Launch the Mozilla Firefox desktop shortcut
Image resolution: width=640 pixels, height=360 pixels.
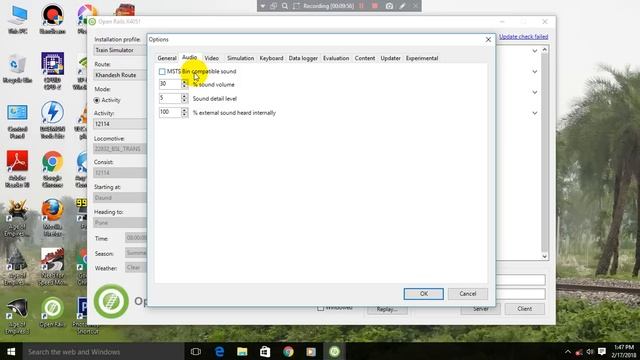[x=52, y=218]
